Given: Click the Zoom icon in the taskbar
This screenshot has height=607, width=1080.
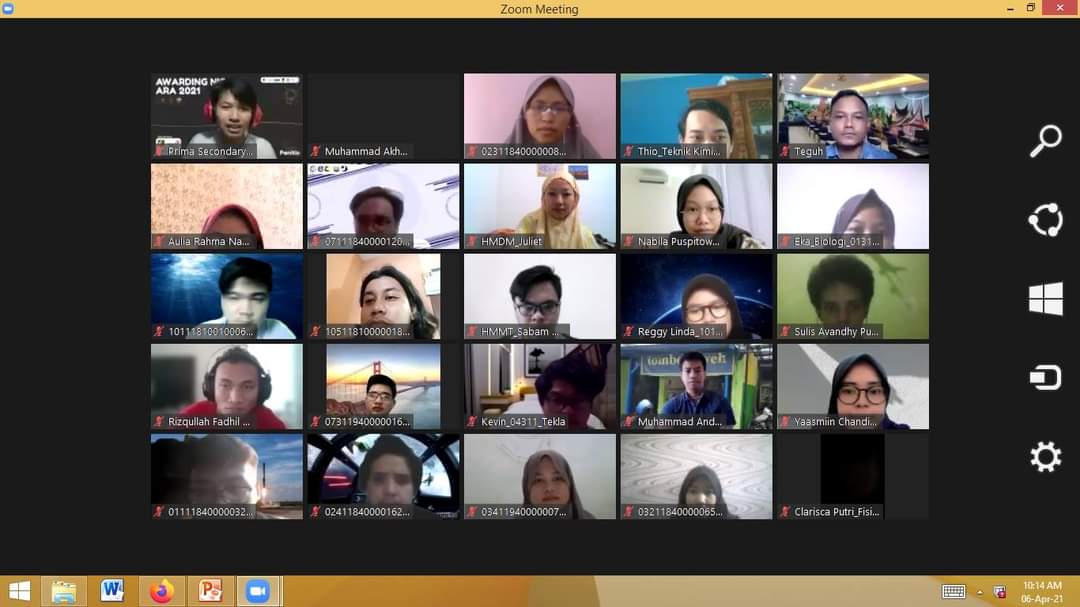Looking at the screenshot, I should pyautogui.click(x=258, y=591).
